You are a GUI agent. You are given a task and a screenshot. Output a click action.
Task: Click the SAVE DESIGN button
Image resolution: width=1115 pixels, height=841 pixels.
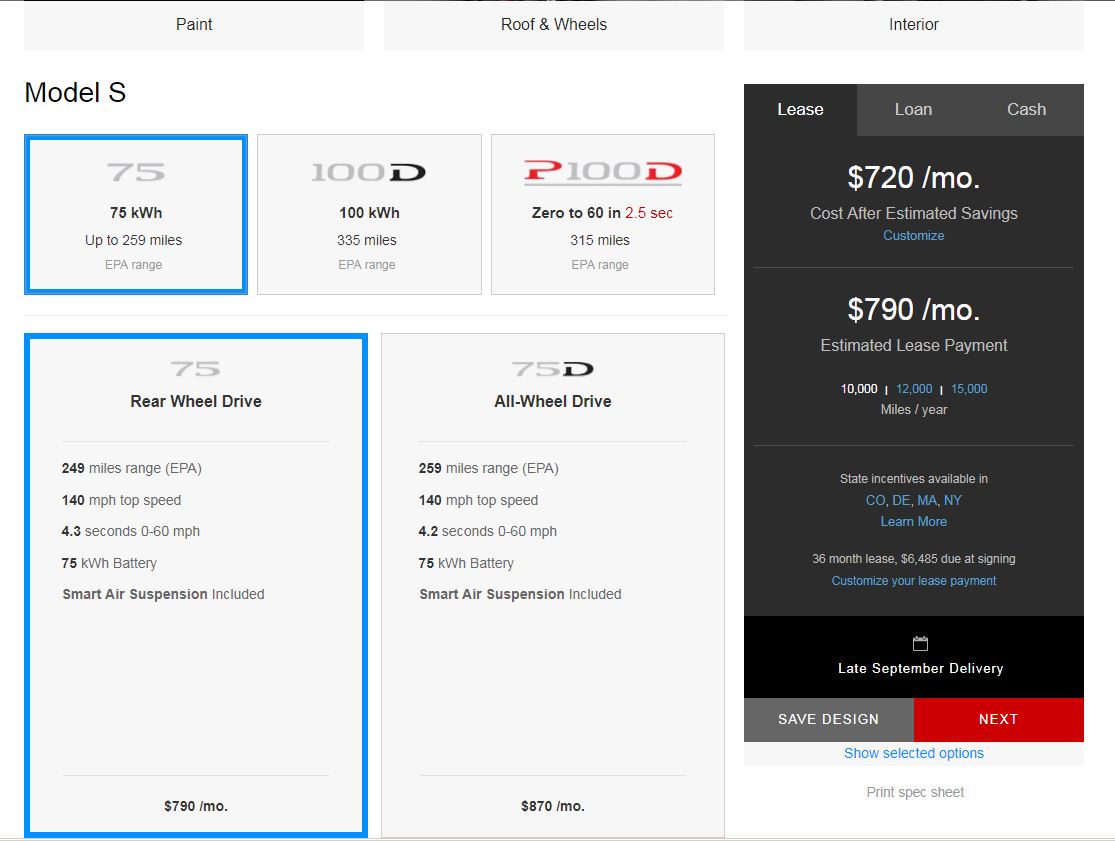[x=828, y=720]
